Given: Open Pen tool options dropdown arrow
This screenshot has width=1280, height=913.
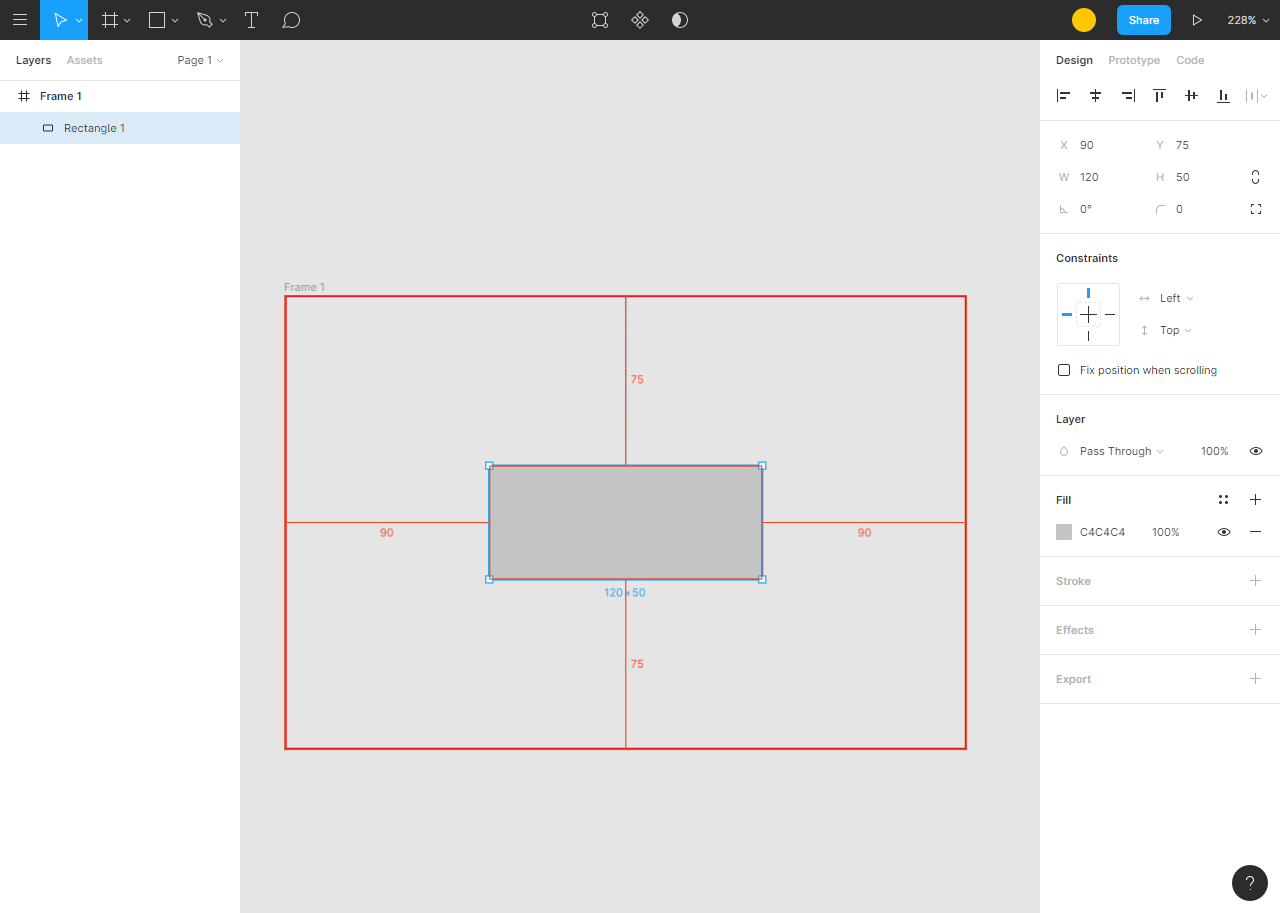Looking at the screenshot, I should tap(223, 20).
